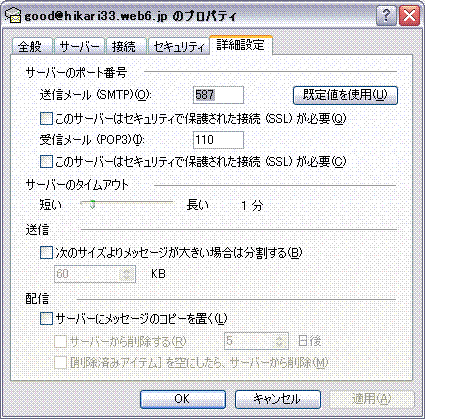Image resolution: width=450 pixels, height=419 pixels.
Task: Check サーバーにメッセージのコピーを置く option
Action: [x=46, y=318]
